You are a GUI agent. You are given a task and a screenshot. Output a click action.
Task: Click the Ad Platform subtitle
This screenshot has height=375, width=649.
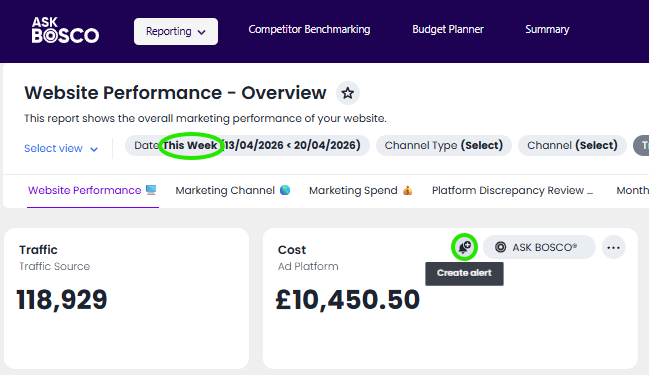tap(308, 267)
